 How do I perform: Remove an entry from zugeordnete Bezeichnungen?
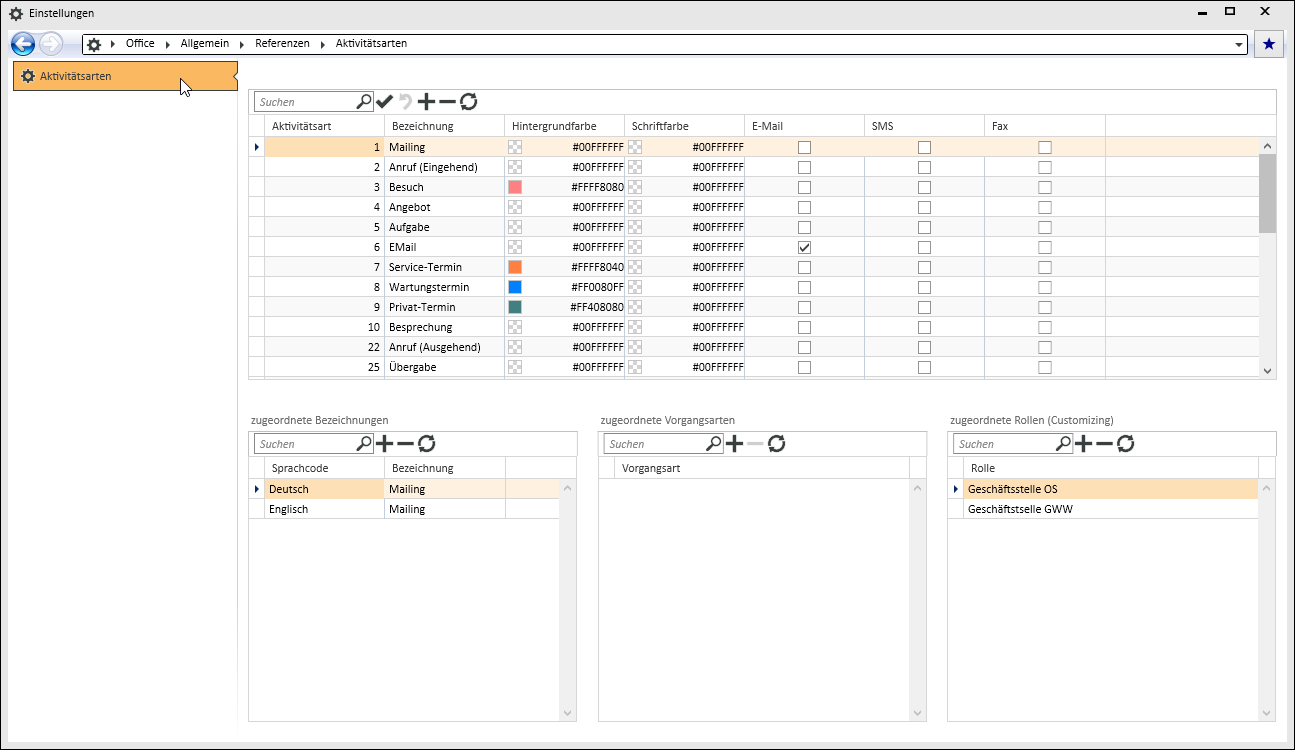[x=404, y=443]
